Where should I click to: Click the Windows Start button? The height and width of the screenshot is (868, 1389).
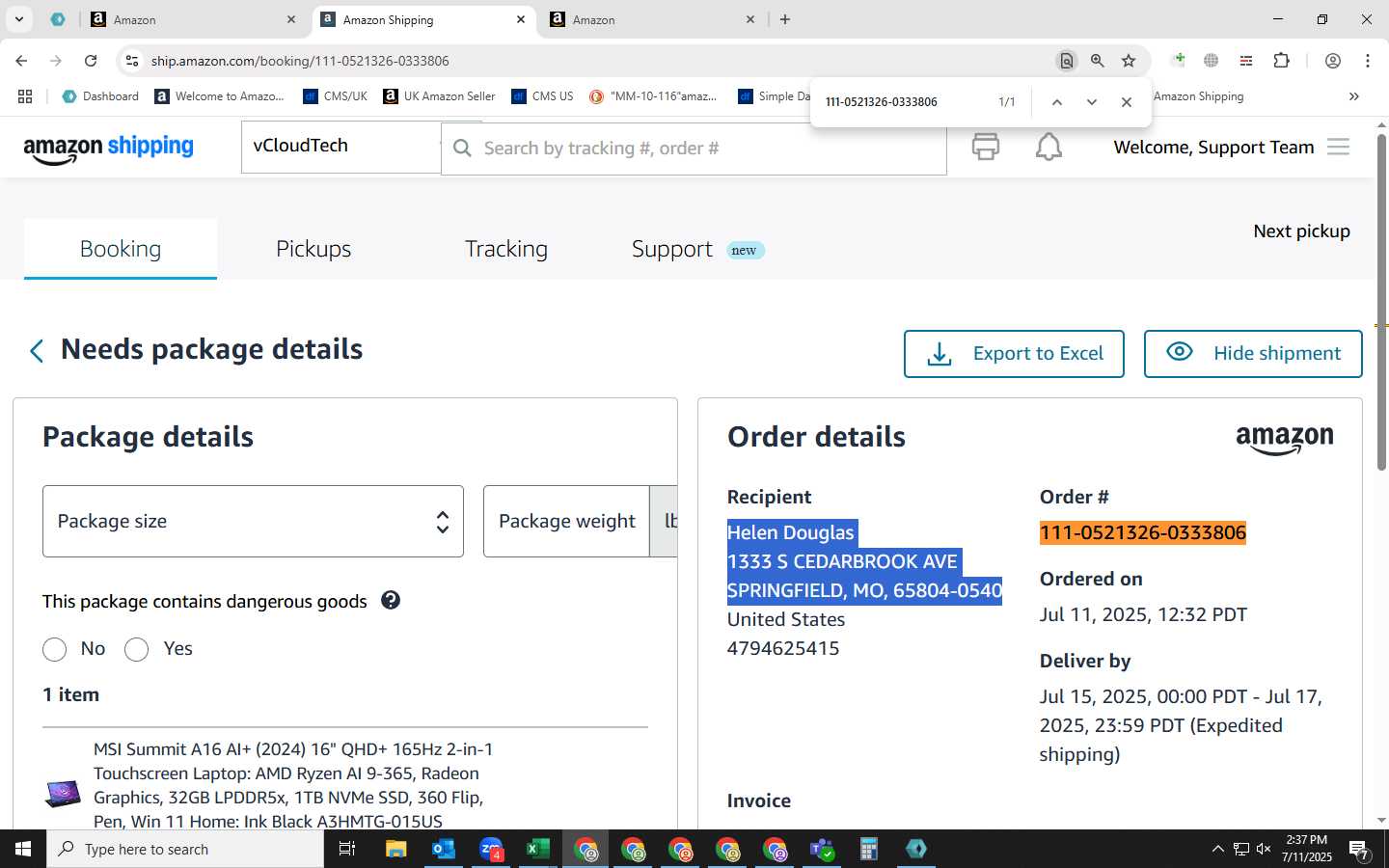23,849
